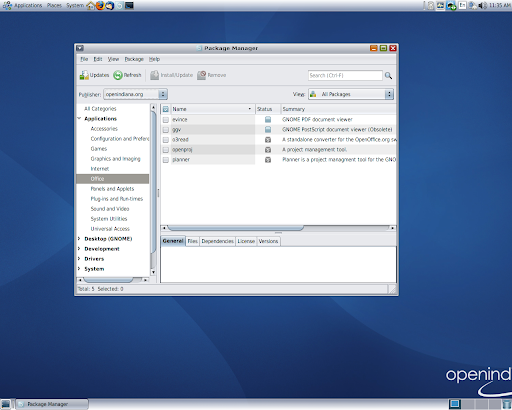Select the General tab
This screenshot has width=512, height=410.
tap(173, 241)
